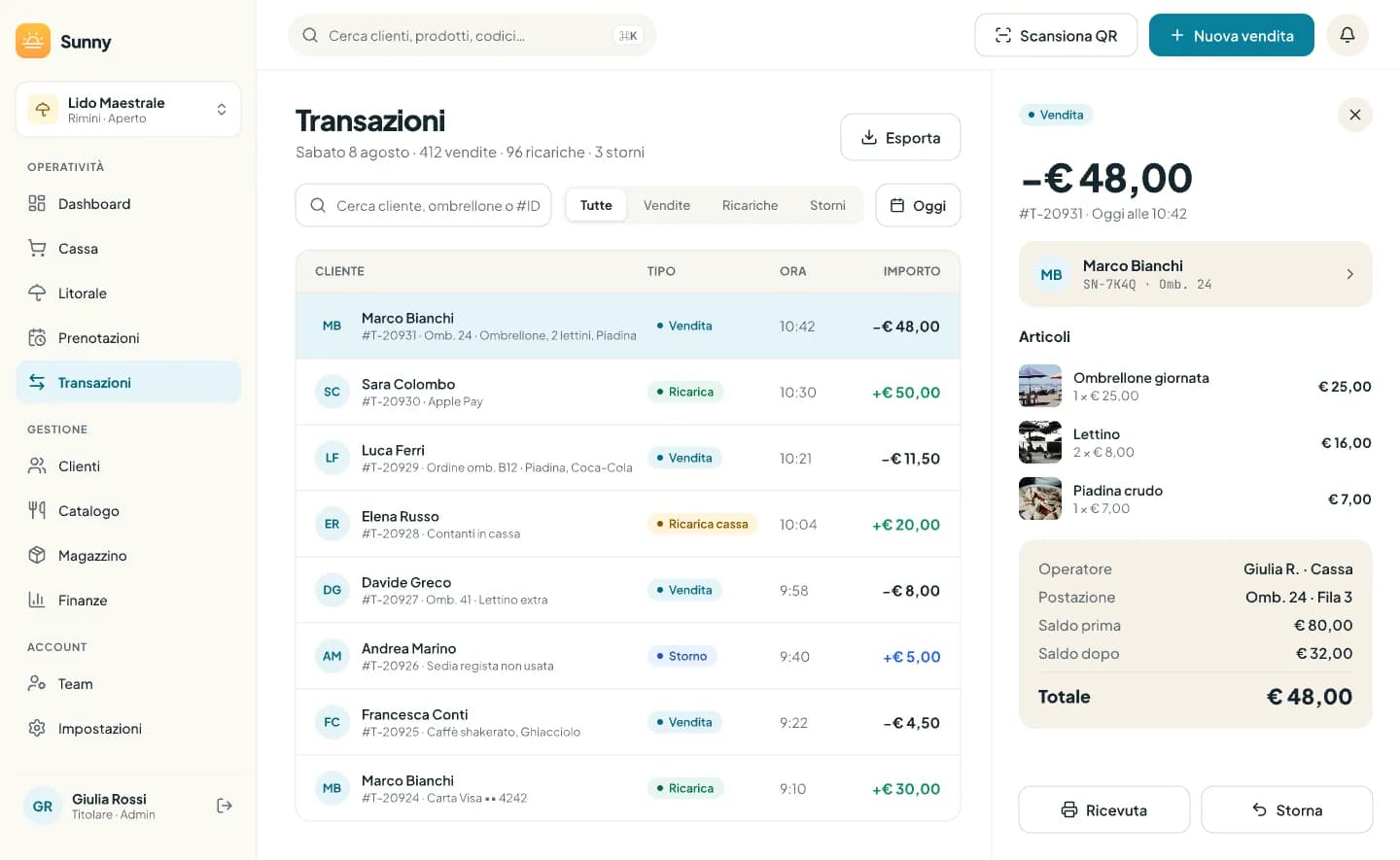Open the Team page

click(128, 684)
